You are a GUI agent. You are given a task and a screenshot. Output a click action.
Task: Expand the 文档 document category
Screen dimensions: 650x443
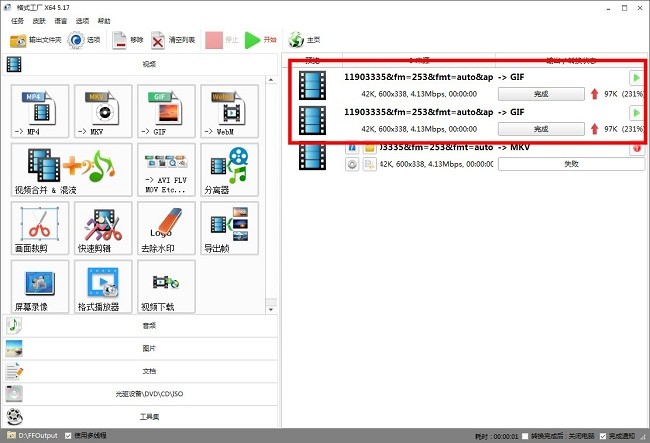coord(140,371)
